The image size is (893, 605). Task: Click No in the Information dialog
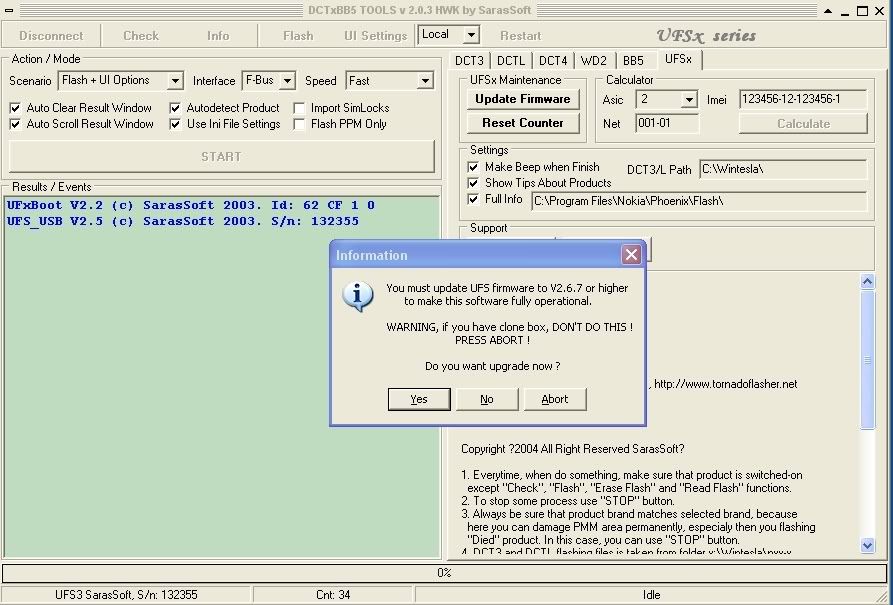(x=487, y=399)
